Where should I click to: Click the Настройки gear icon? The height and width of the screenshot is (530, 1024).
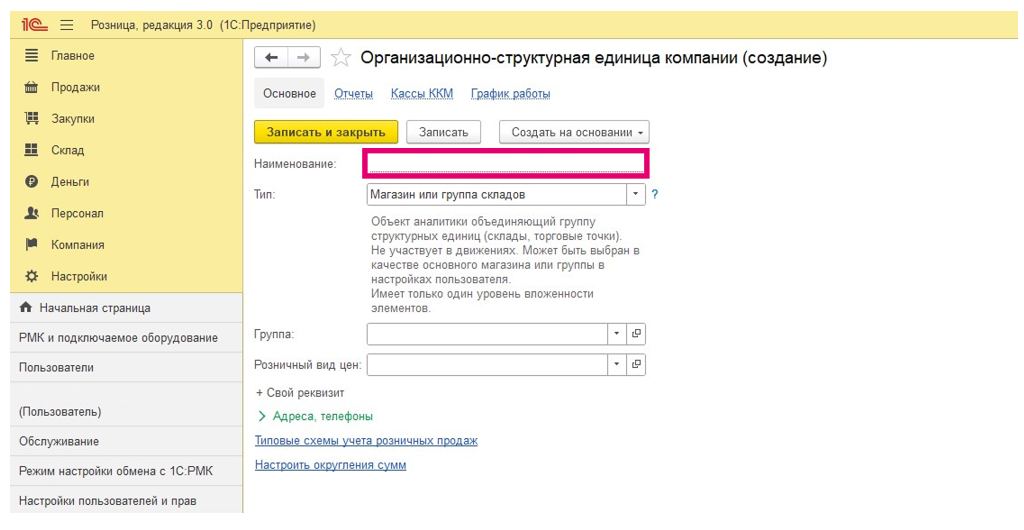pos(31,276)
